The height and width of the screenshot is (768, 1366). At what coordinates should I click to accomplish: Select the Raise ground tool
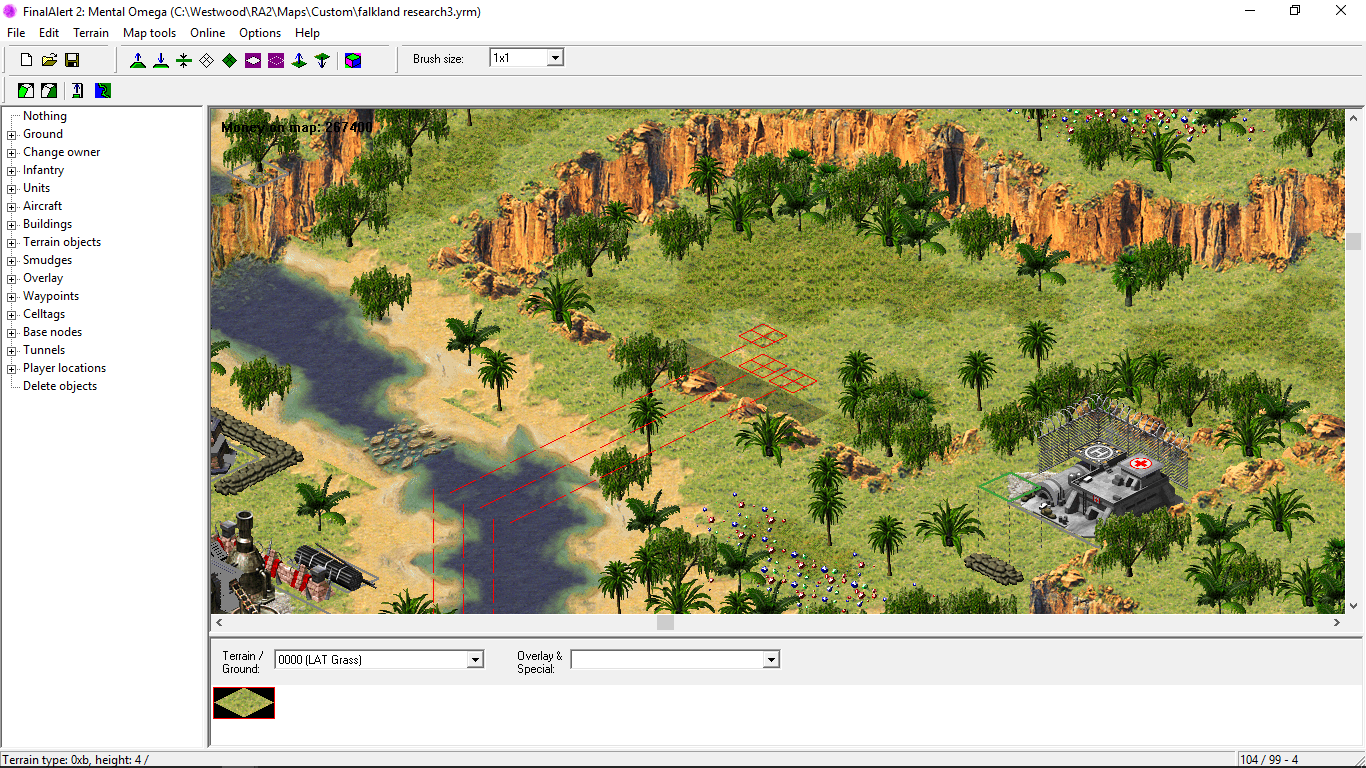click(x=138, y=60)
